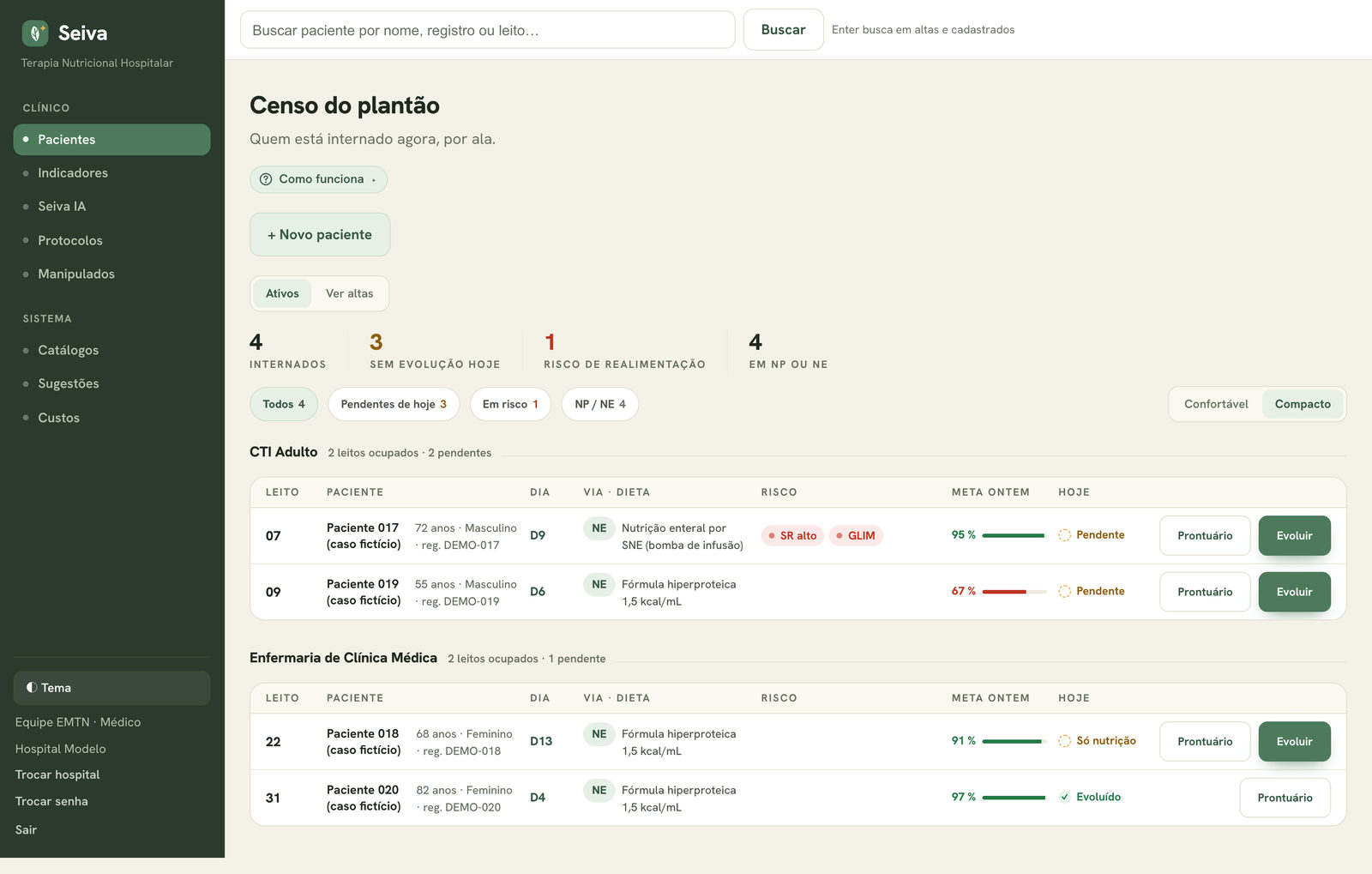This screenshot has width=1372, height=874.
Task: Switch density to Confortável
Action: coord(1216,404)
